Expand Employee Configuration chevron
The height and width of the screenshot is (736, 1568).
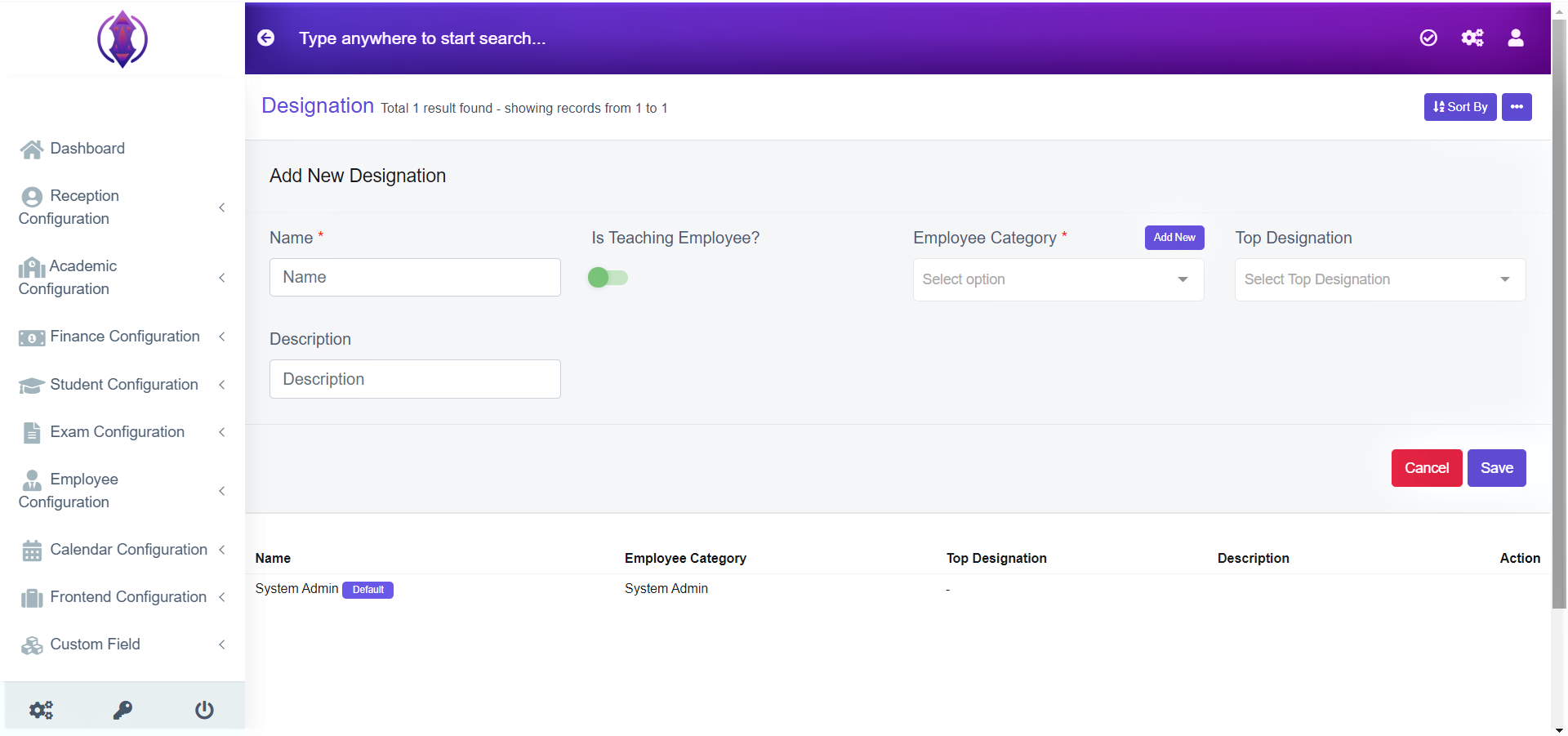222,491
